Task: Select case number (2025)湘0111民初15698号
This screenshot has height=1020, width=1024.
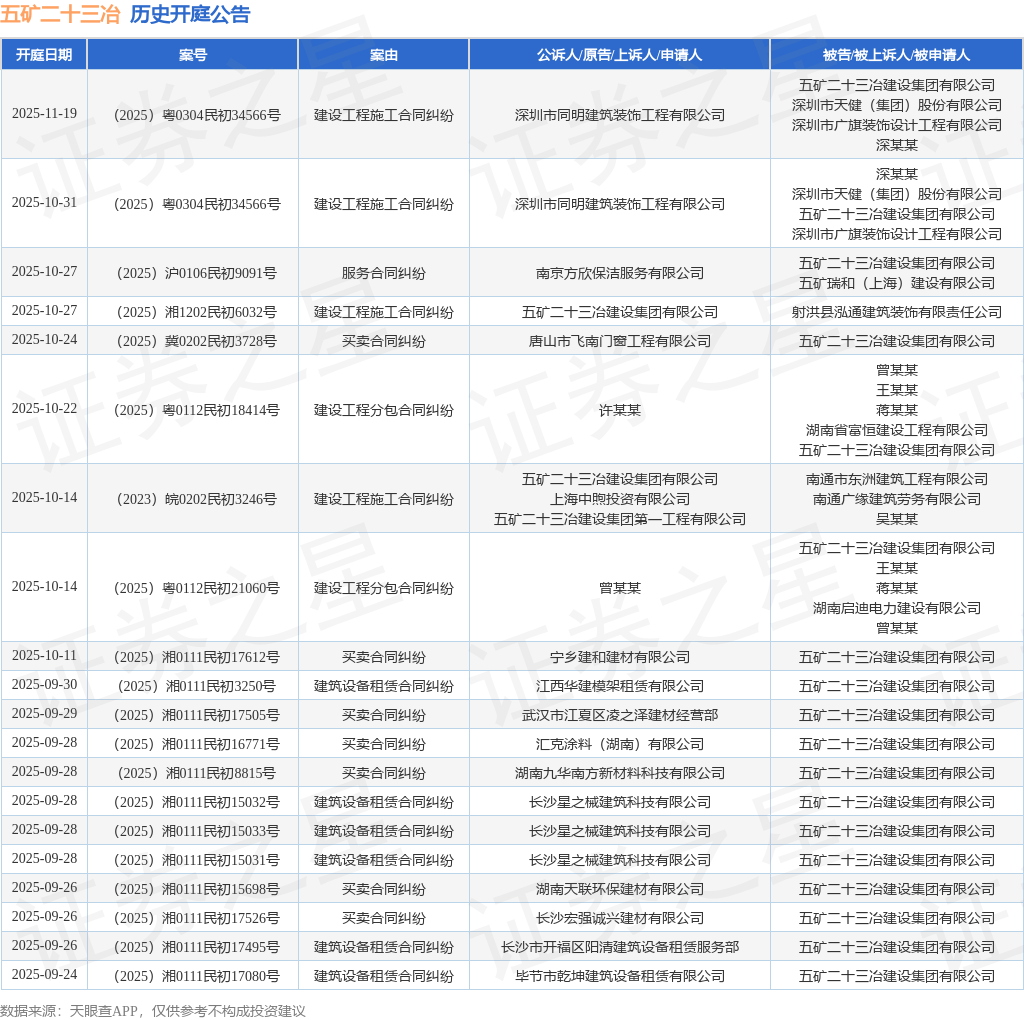Action: tap(197, 889)
